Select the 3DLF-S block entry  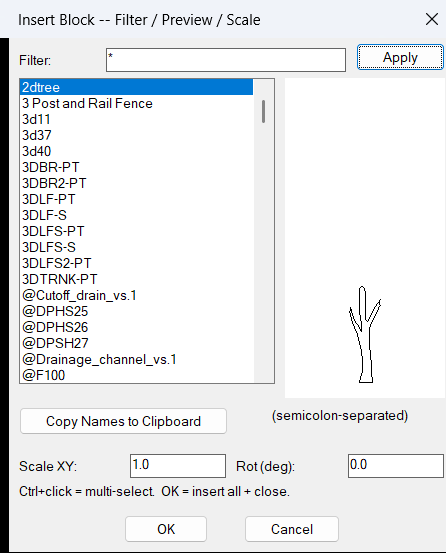[136, 215]
